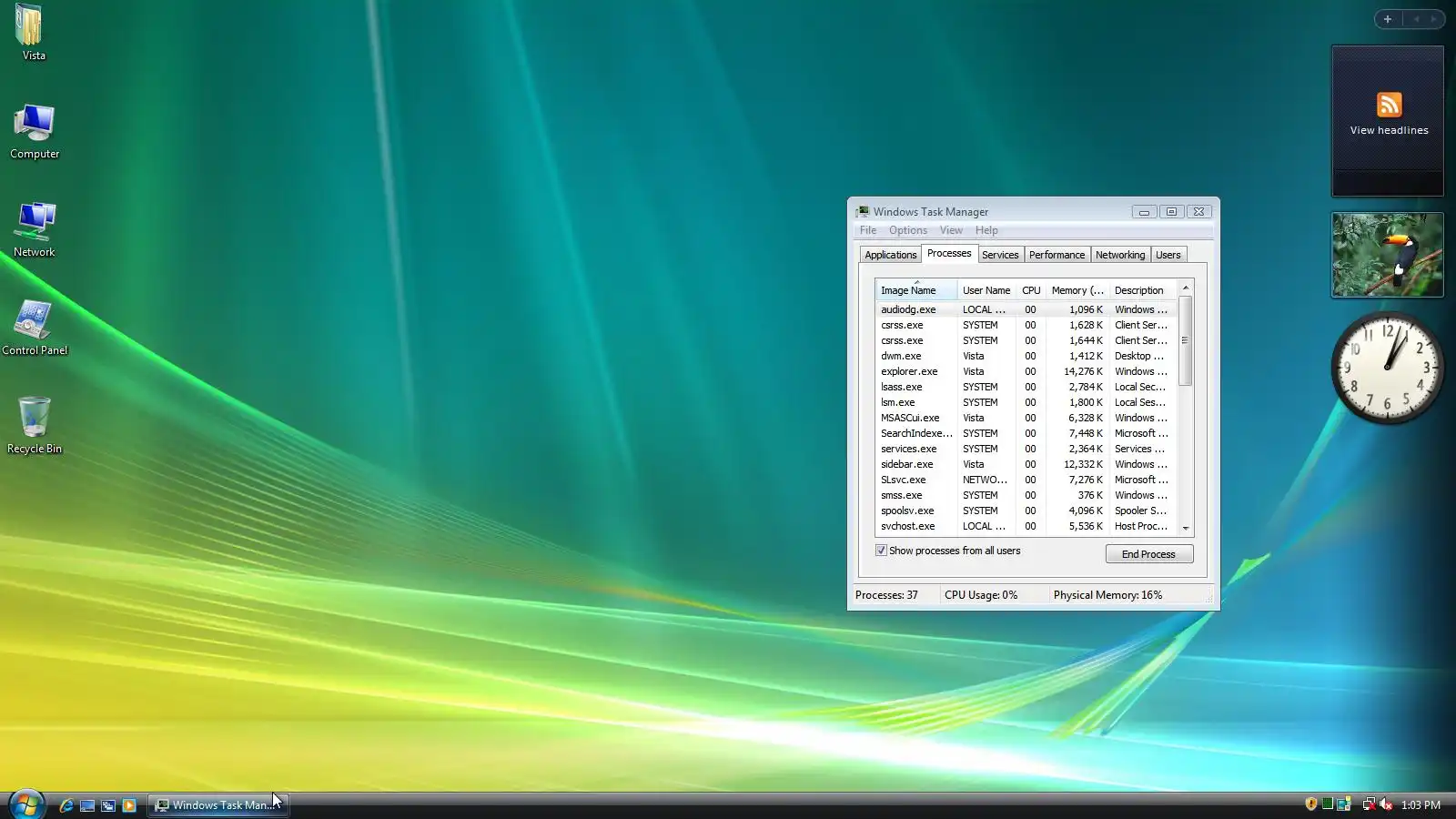
Task: Click View headlines in the feed gadget
Action: (x=1389, y=130)
